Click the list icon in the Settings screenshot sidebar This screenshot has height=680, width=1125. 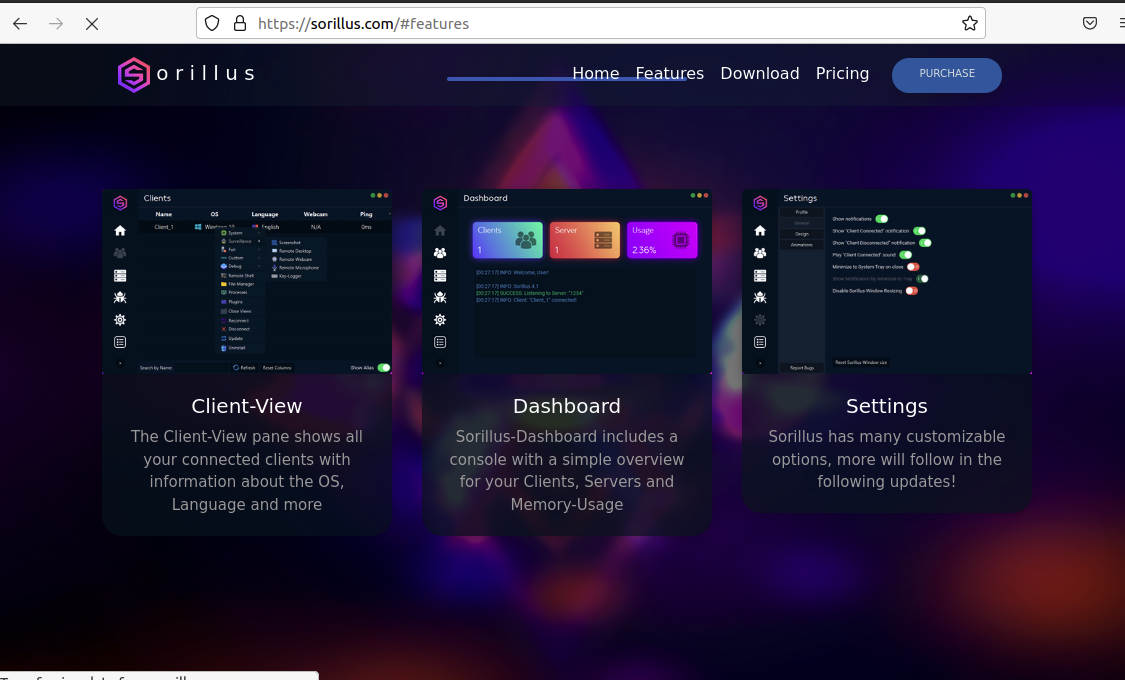pyautogui.click(x=760, y=342)
